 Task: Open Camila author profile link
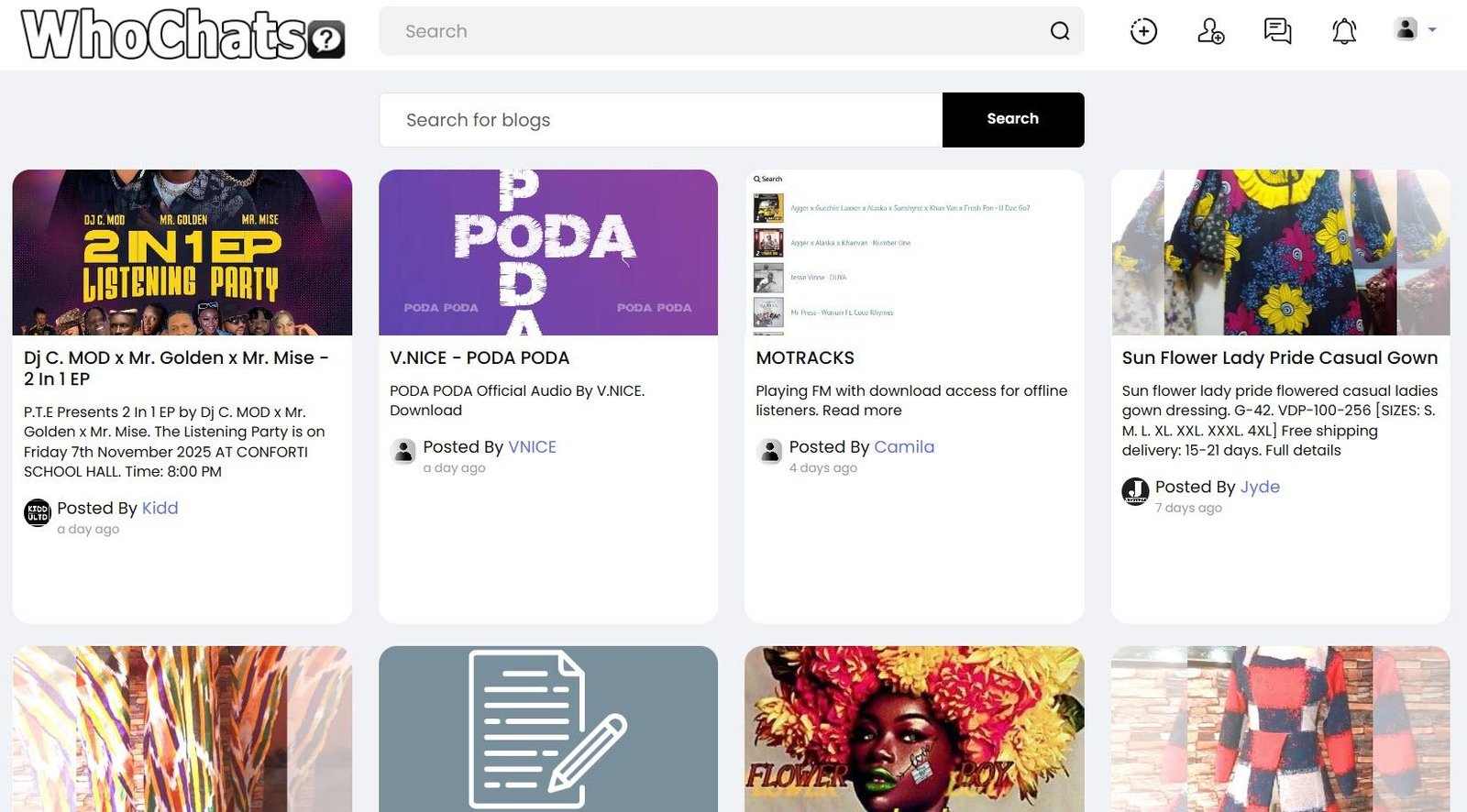tap(904, 447)
